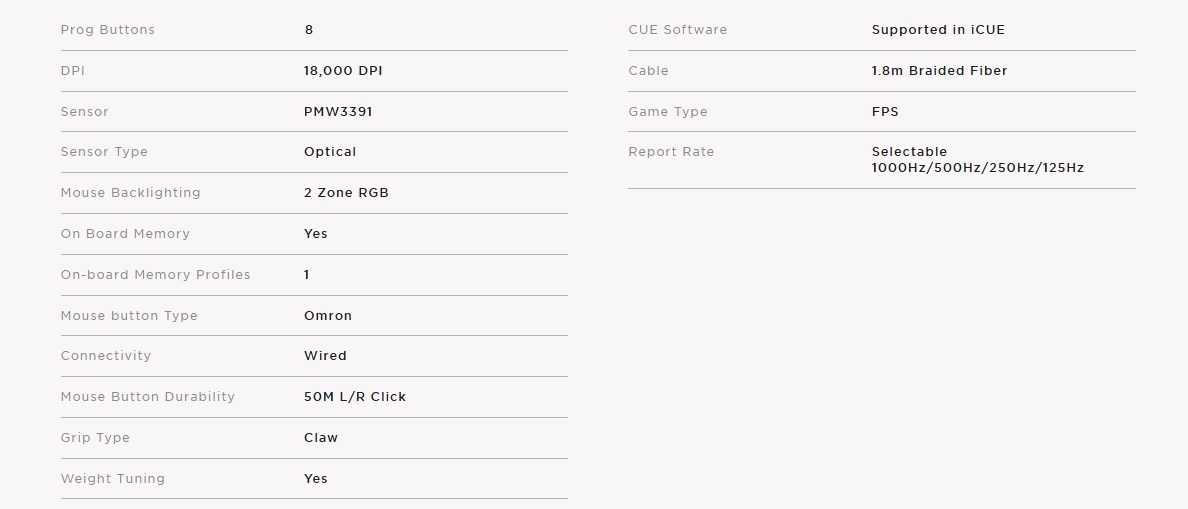Select the Optical value text

click(330, 152)
